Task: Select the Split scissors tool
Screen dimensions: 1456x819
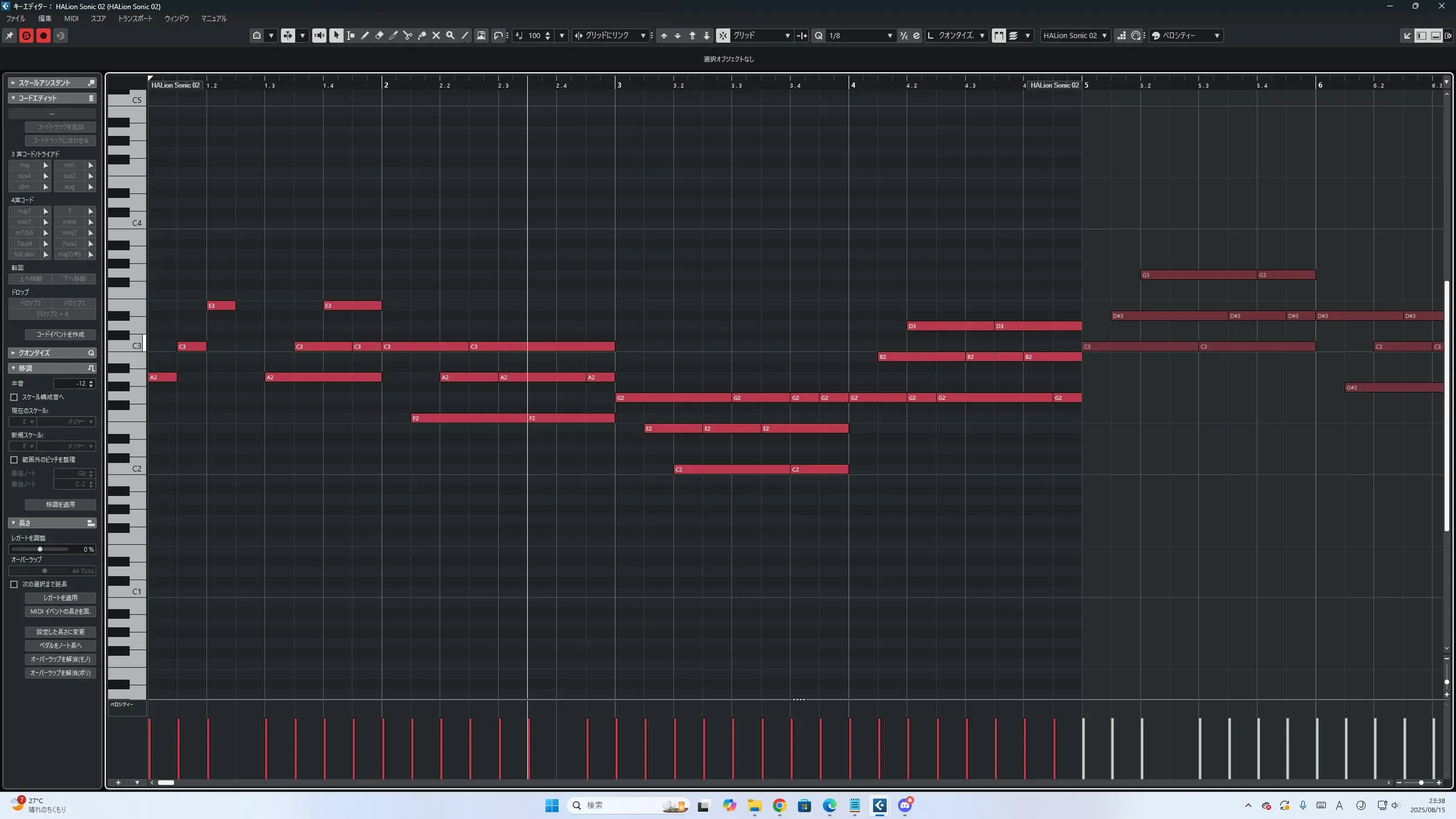Action: click(408, 35)
